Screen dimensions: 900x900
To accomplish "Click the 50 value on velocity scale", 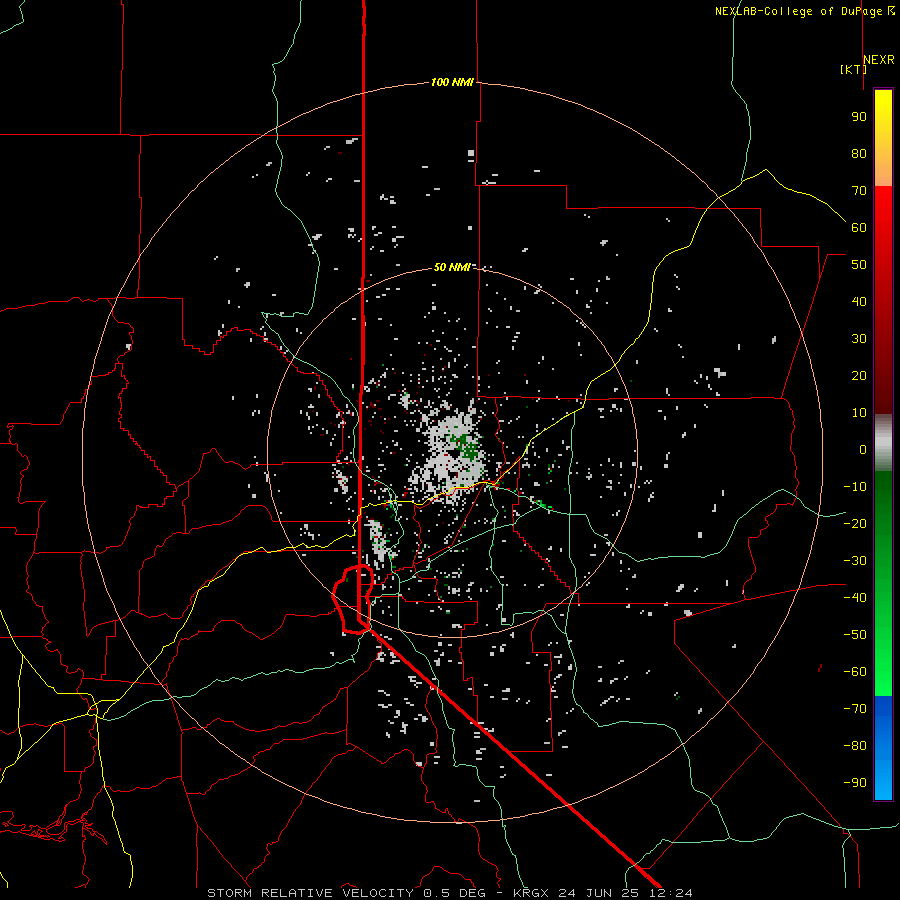I will point(859,265).
